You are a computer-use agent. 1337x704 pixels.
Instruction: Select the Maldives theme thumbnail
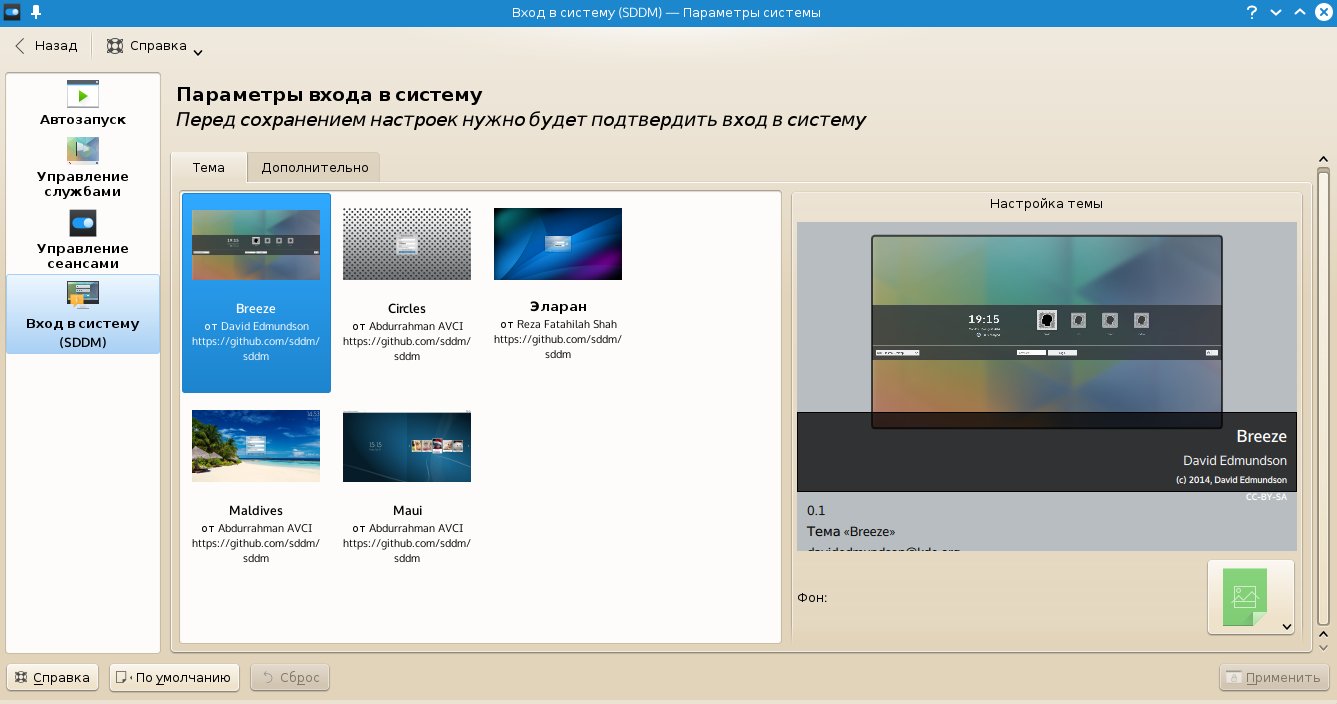[256, 446]
